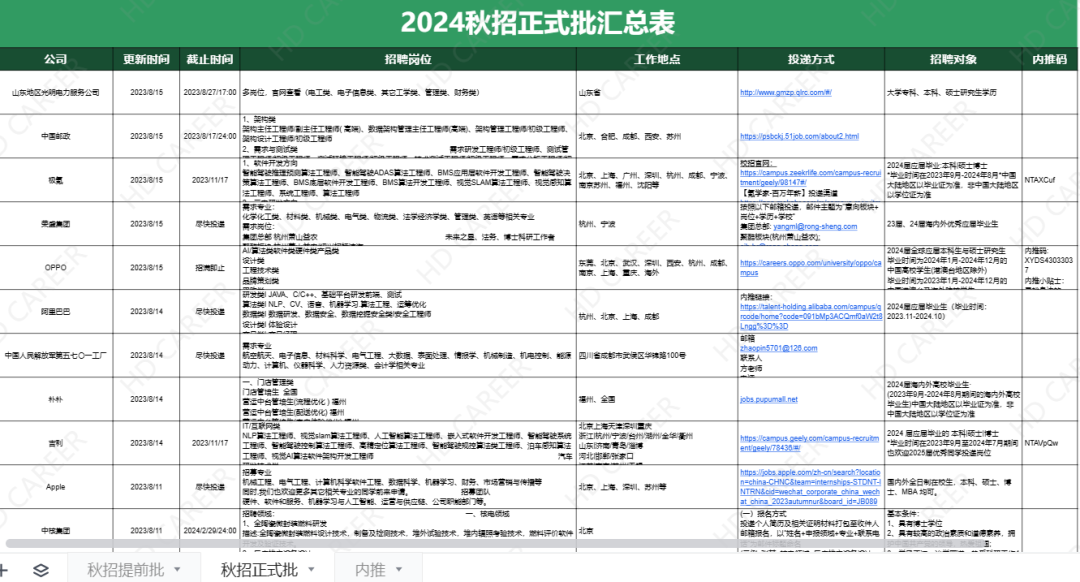Select the 中核集团 company cell
Screen dimensions: 1080x582
[56, 530]
